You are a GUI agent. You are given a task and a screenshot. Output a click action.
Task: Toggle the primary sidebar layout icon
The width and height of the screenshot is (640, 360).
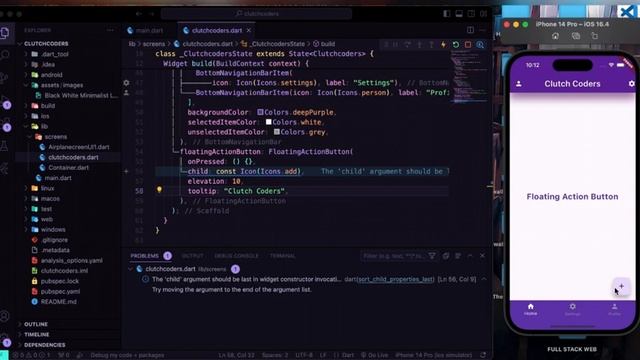pos(447,13)
